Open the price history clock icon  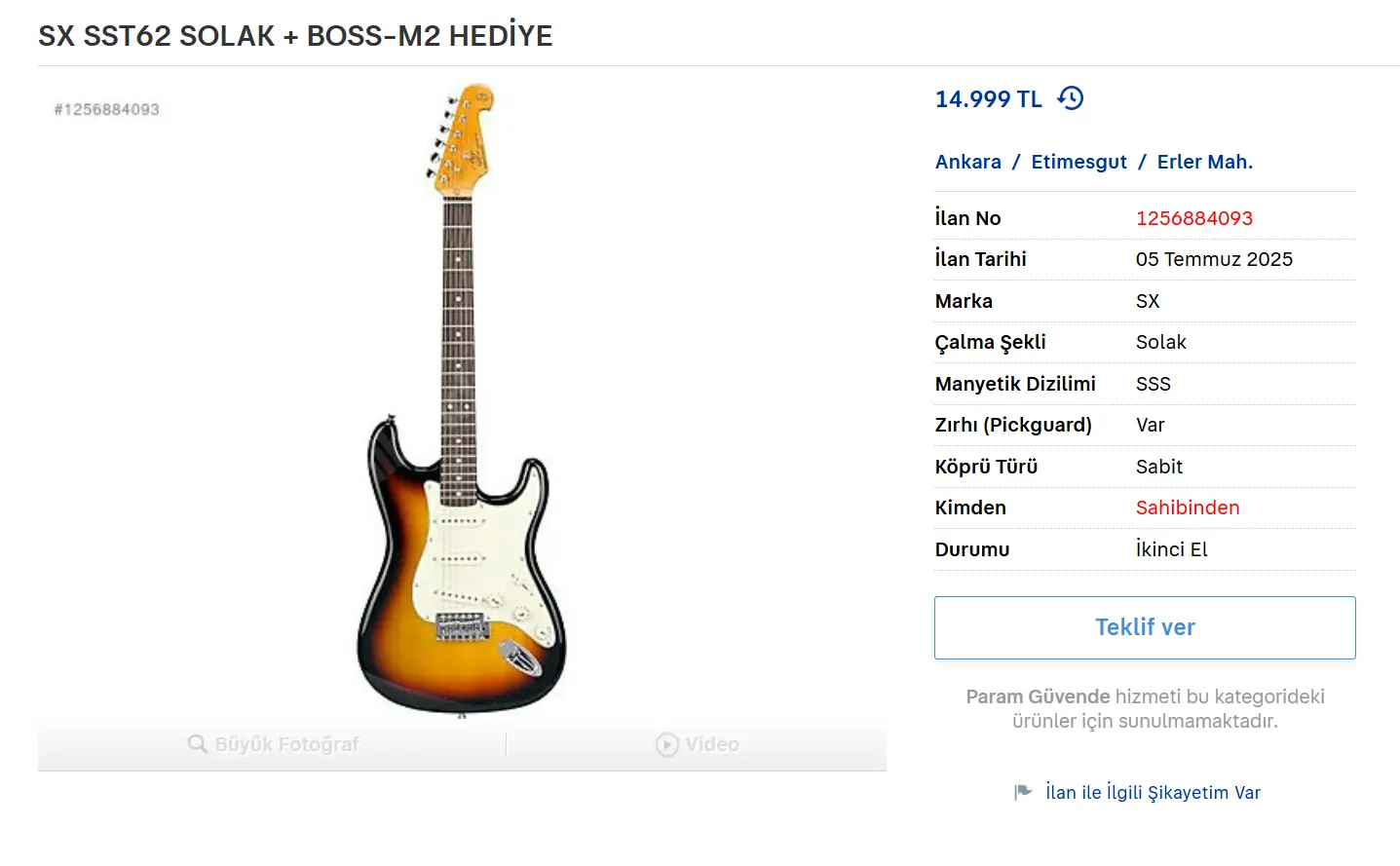1071,98
